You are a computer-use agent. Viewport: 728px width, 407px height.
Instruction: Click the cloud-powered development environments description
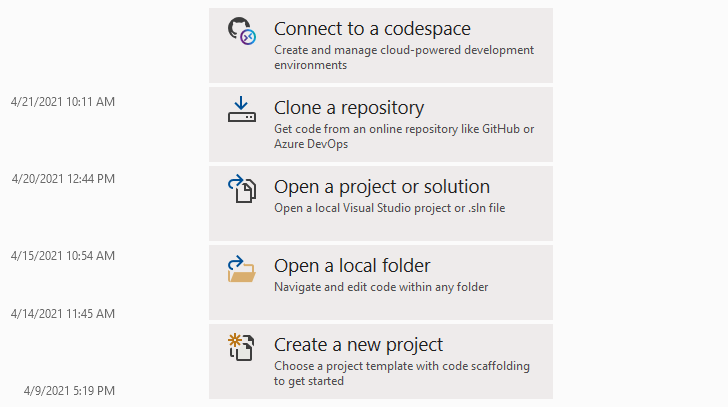(x=404, y=58)
